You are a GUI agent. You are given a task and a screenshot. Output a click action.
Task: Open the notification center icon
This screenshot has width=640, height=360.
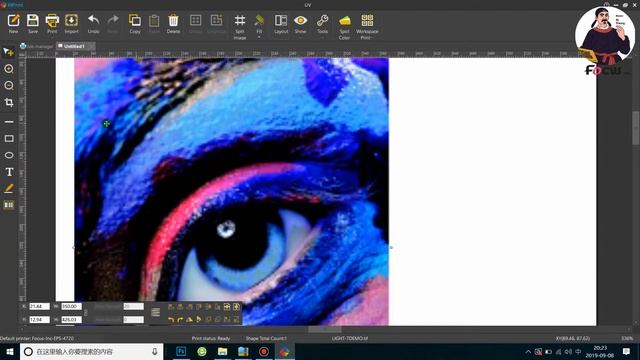627,351
